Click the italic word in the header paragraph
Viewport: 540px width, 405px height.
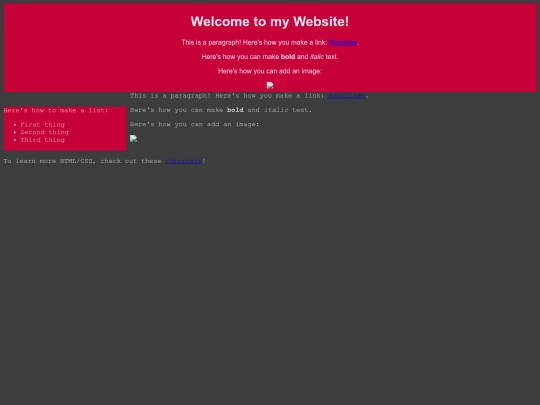(317, 57)
